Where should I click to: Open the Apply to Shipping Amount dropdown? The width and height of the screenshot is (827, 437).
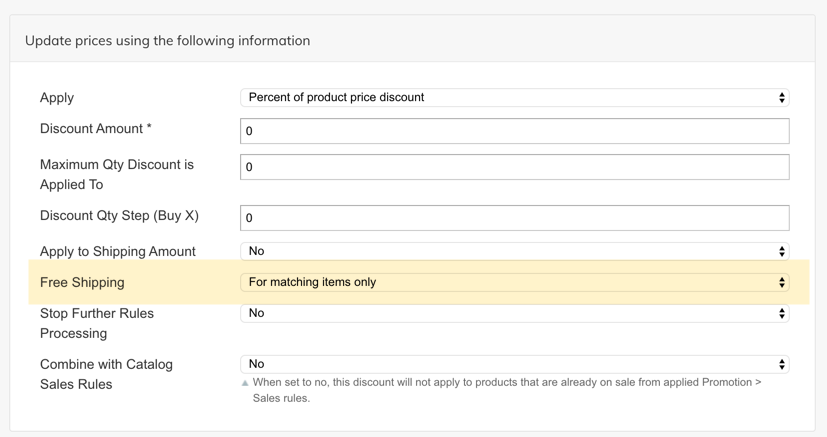pyautogui.click(x=514, y=252)
